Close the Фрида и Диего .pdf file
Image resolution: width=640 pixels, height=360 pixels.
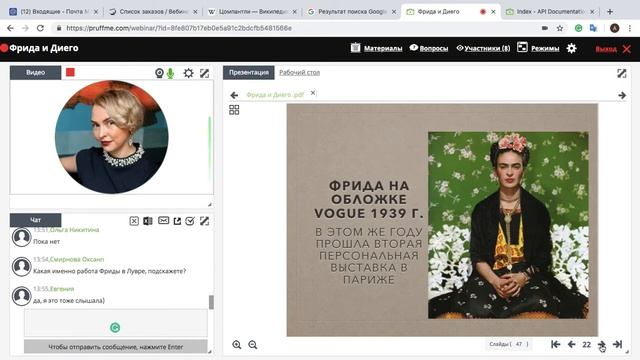pyautogui.click(x=313, y=93)
